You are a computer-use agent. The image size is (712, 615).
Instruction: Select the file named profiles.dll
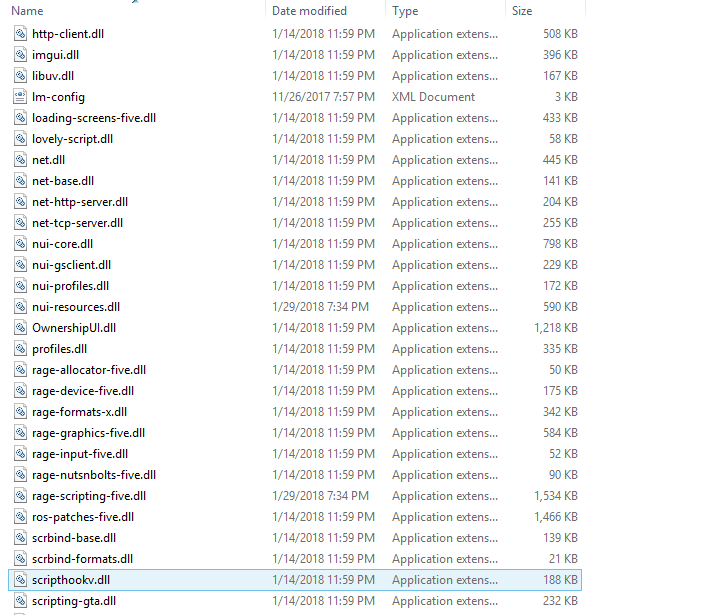point(59,349)
